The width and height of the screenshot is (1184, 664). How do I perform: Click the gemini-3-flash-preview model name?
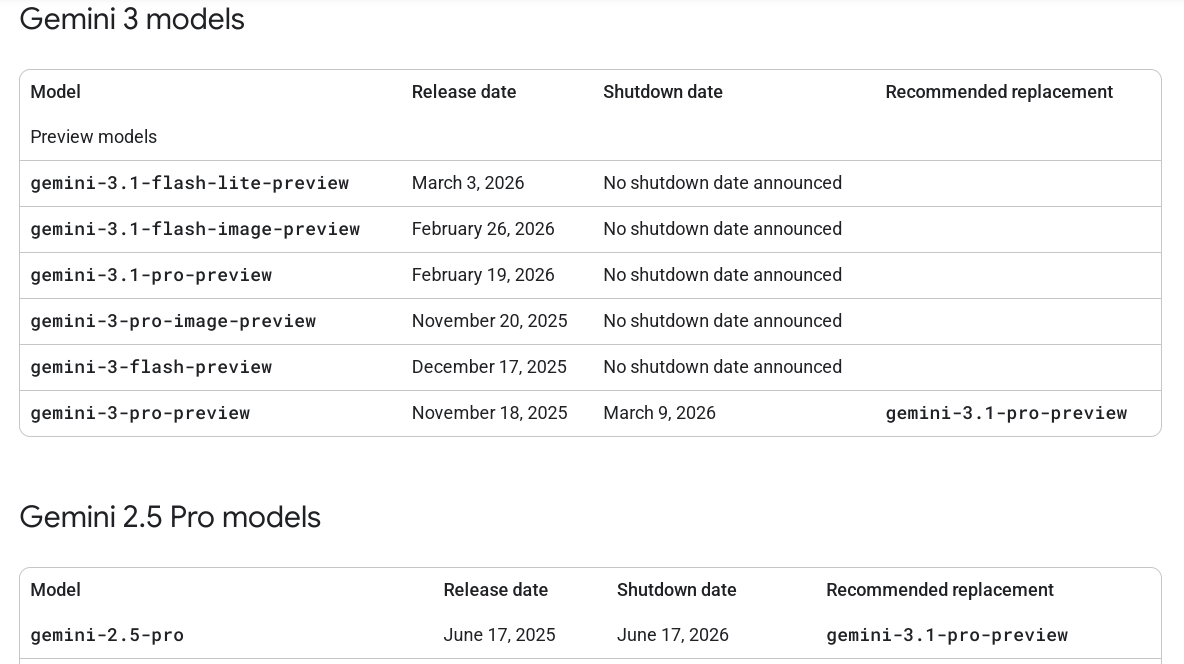tap(151, 367)
